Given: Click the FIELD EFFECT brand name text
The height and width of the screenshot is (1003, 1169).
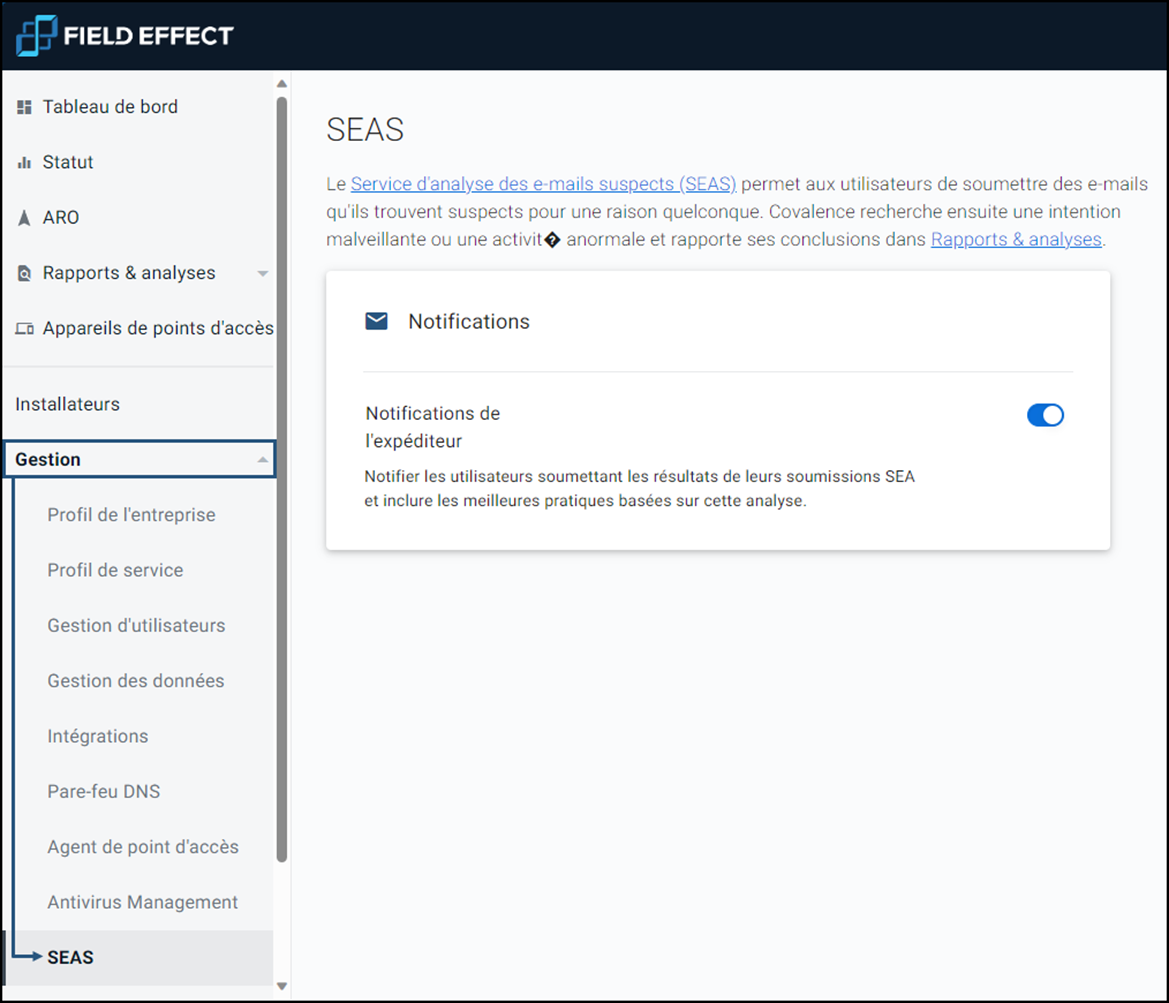Looking at the screenshot, I should (x=148, y=36).
